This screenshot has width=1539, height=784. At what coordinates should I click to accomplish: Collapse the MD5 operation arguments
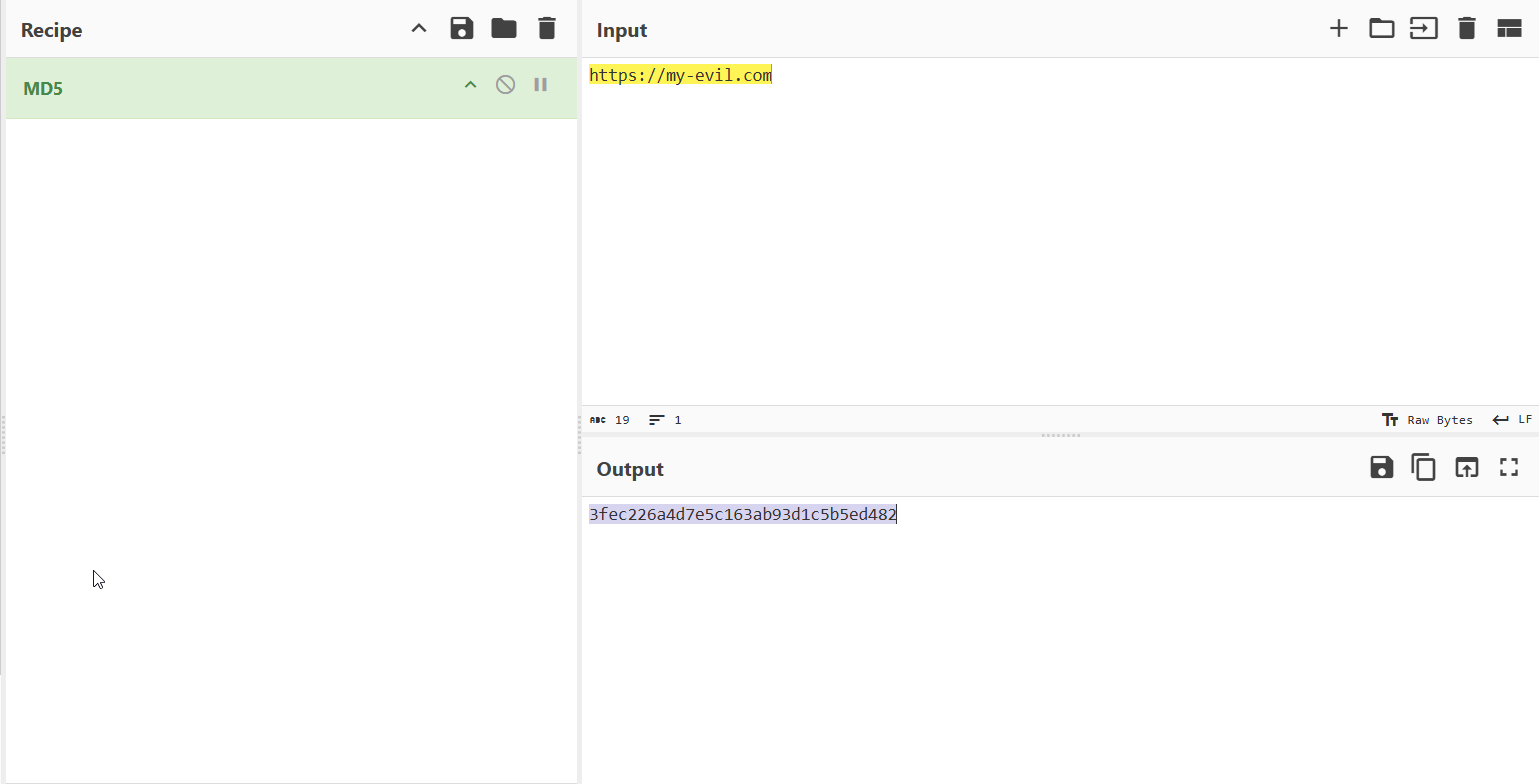470,85
